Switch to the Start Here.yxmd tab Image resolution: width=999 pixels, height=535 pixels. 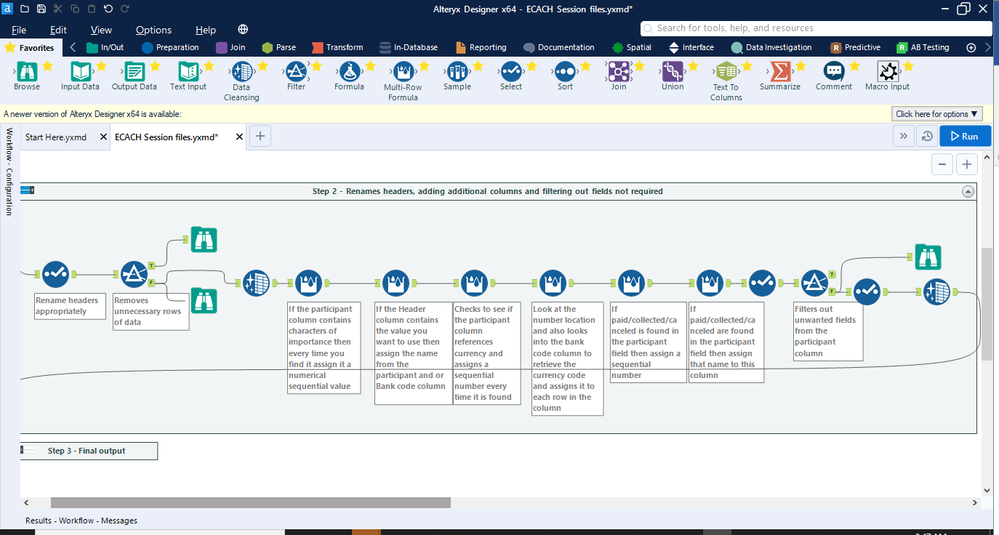[56, 137]
